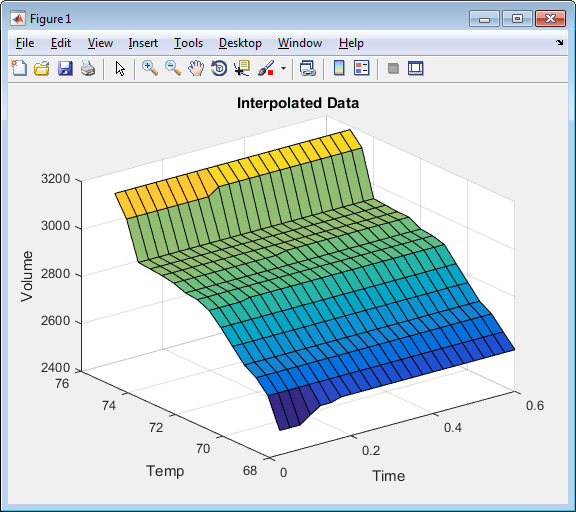Choose the Data Cursor tool
576x512 pixels.
click(242, 68)
